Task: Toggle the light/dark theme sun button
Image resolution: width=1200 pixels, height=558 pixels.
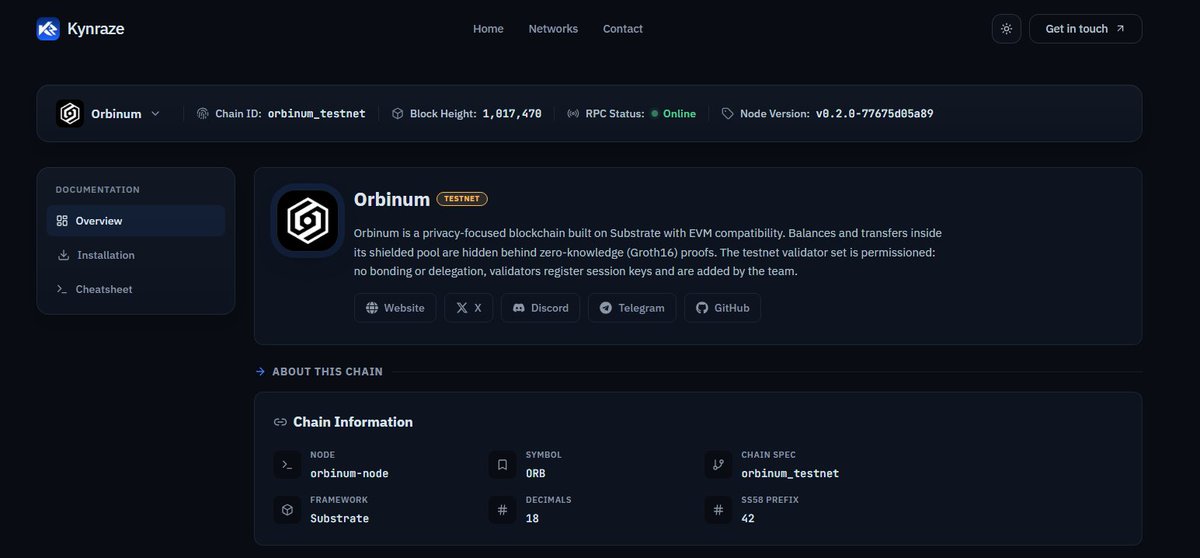Action: point(1006,29)
